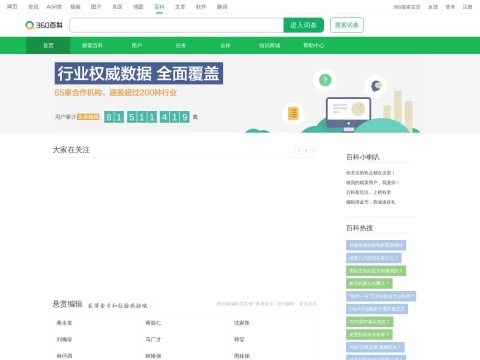The width and height of the screenshot is (480, 360).
Task: Open 地图 in the top bar
Action: 138,7
